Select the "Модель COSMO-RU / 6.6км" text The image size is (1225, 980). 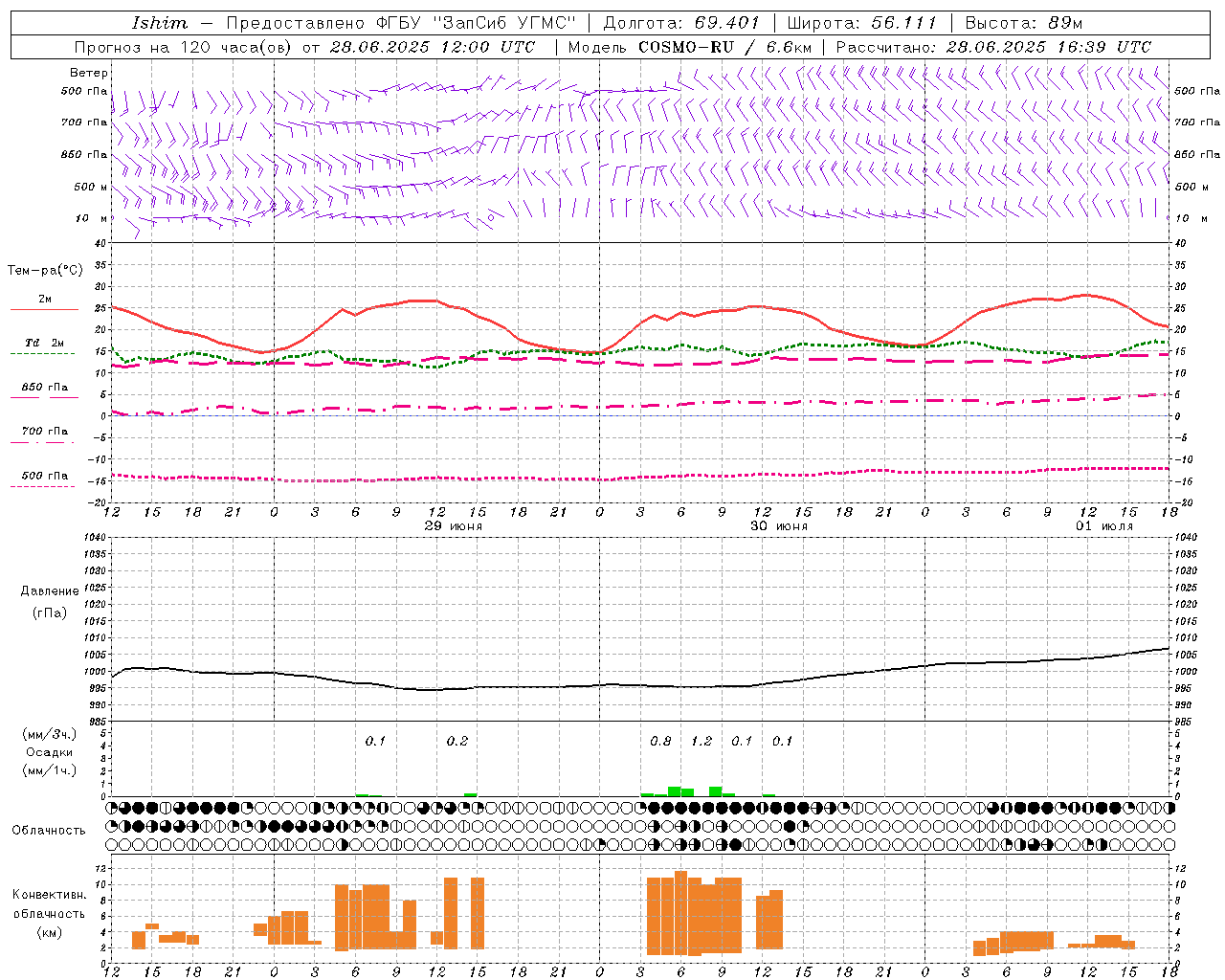pos(690,47)
